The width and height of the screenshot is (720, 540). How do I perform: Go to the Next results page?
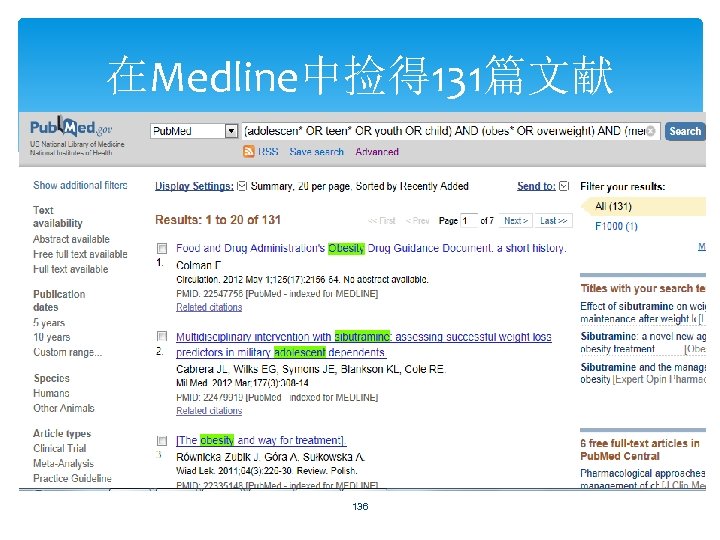pyautogui.click(x=516, y=221)
